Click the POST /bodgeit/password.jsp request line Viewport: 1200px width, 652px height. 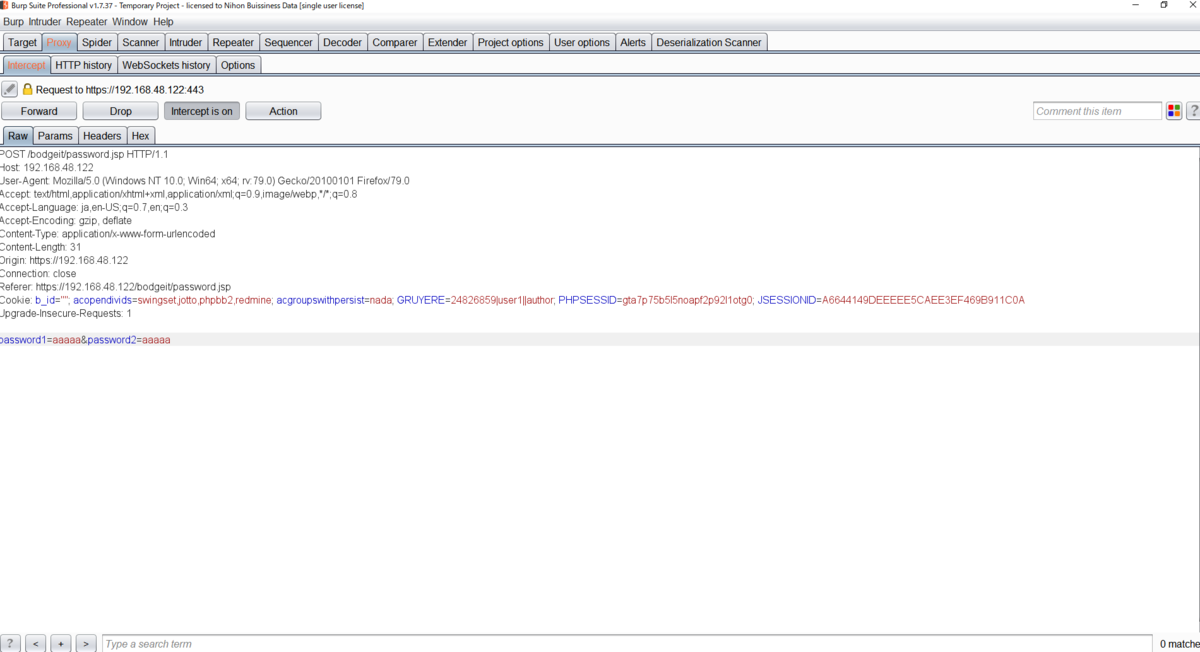pos(84,155)
